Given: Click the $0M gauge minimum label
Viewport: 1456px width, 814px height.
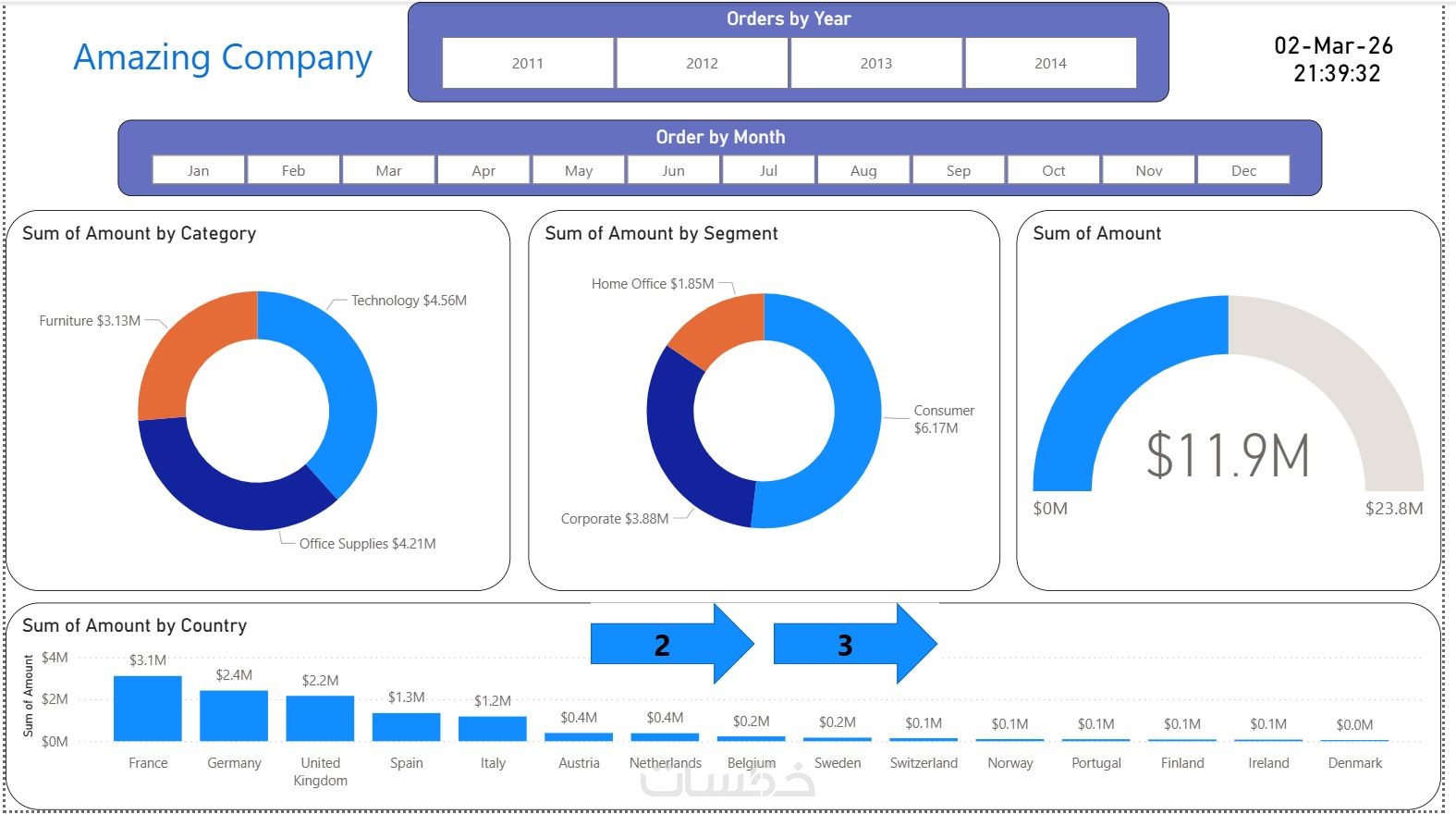Looking at the screenshot, I should click(1050, 509).
